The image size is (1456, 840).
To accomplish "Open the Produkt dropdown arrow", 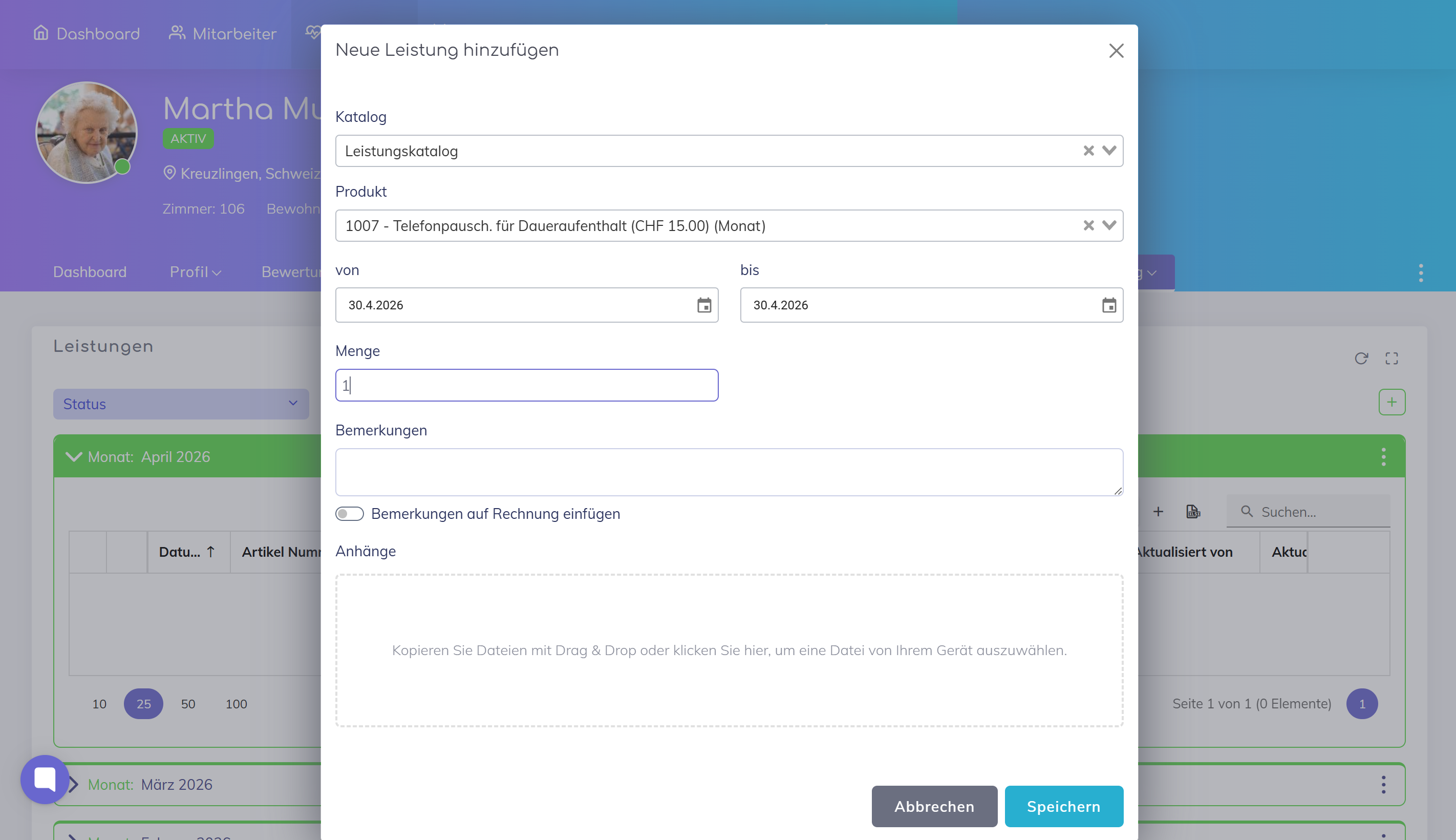I will [1109, 225].
